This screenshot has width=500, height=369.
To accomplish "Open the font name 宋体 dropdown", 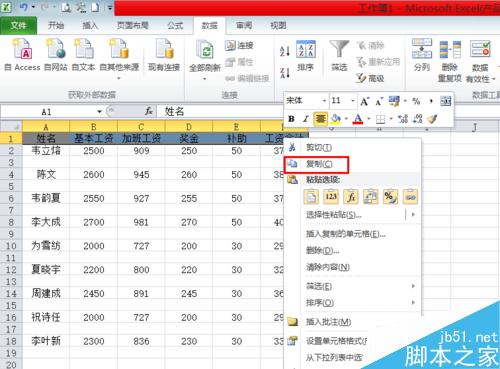I will [x=324, y=101].
